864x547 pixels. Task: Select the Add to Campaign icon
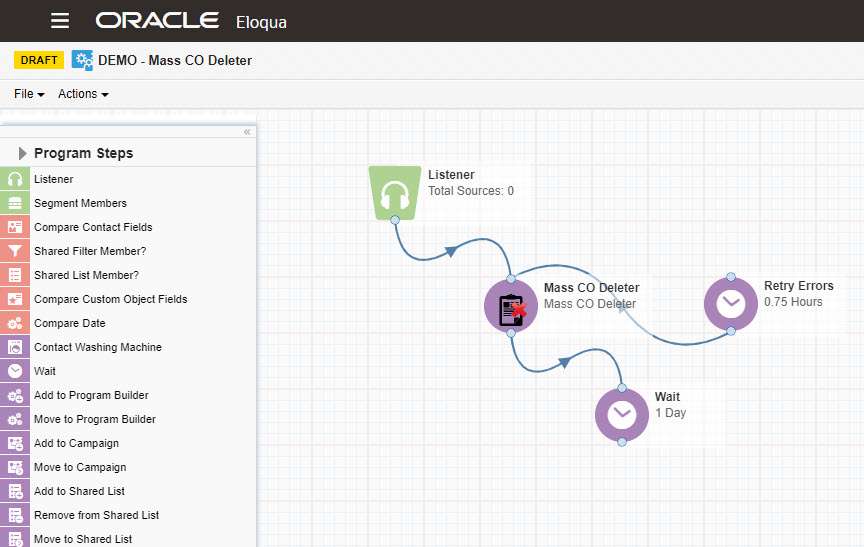[x=15, y=443]
